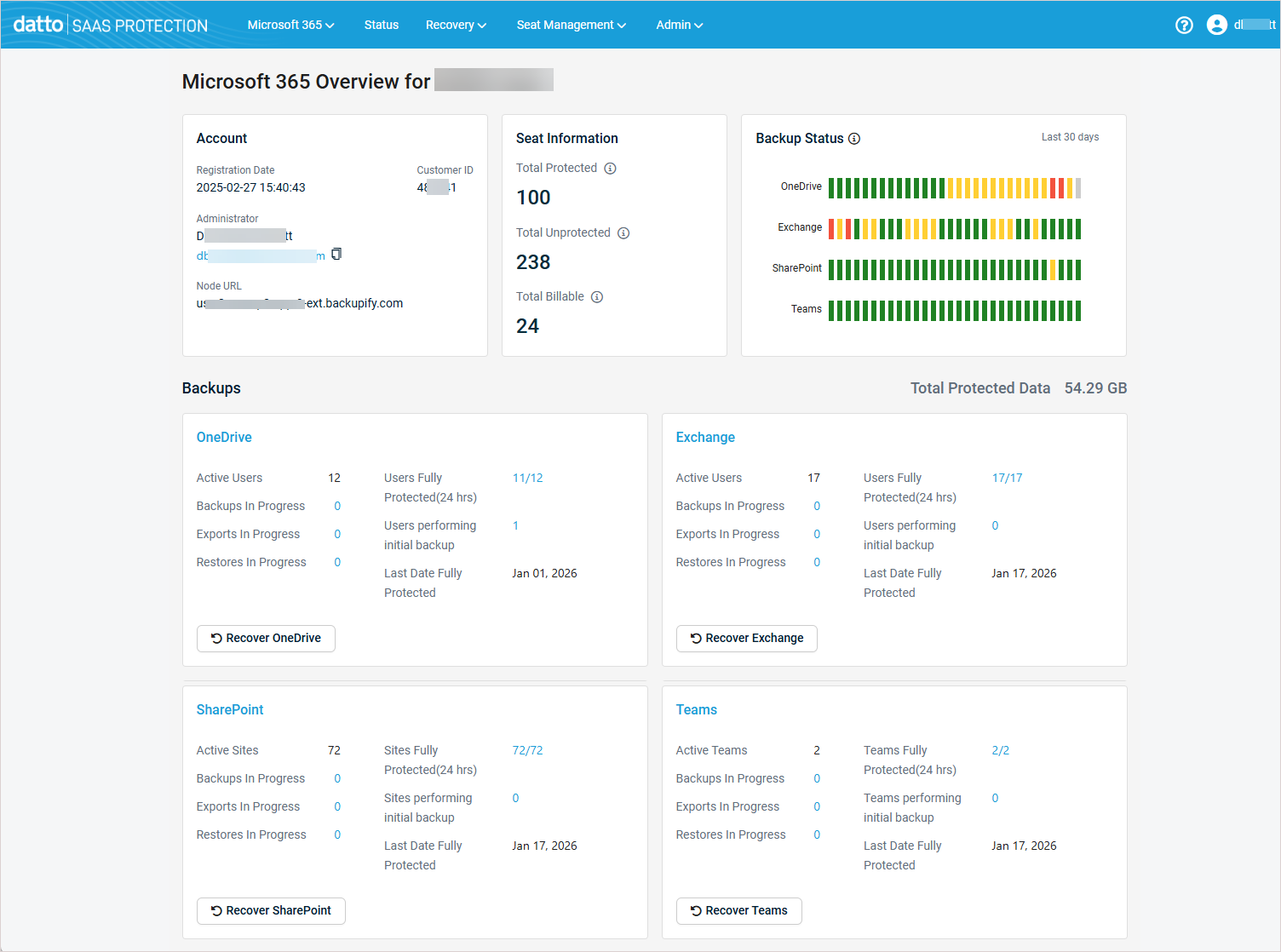Go to the Status page

381,25
